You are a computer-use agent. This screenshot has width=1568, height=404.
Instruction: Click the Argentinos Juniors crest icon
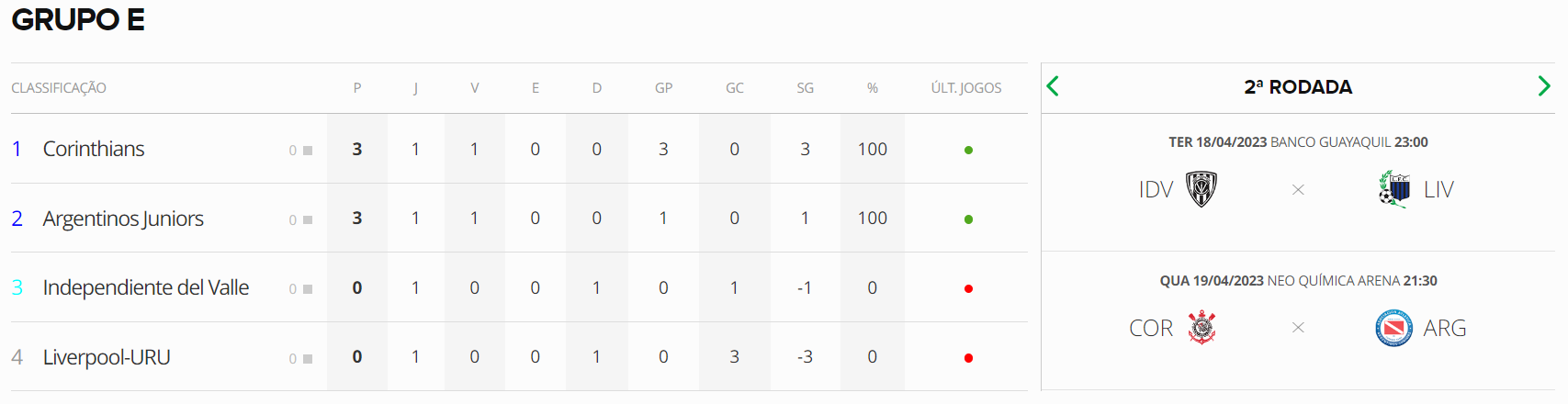pyautogui.click(x=1393, y=328)
